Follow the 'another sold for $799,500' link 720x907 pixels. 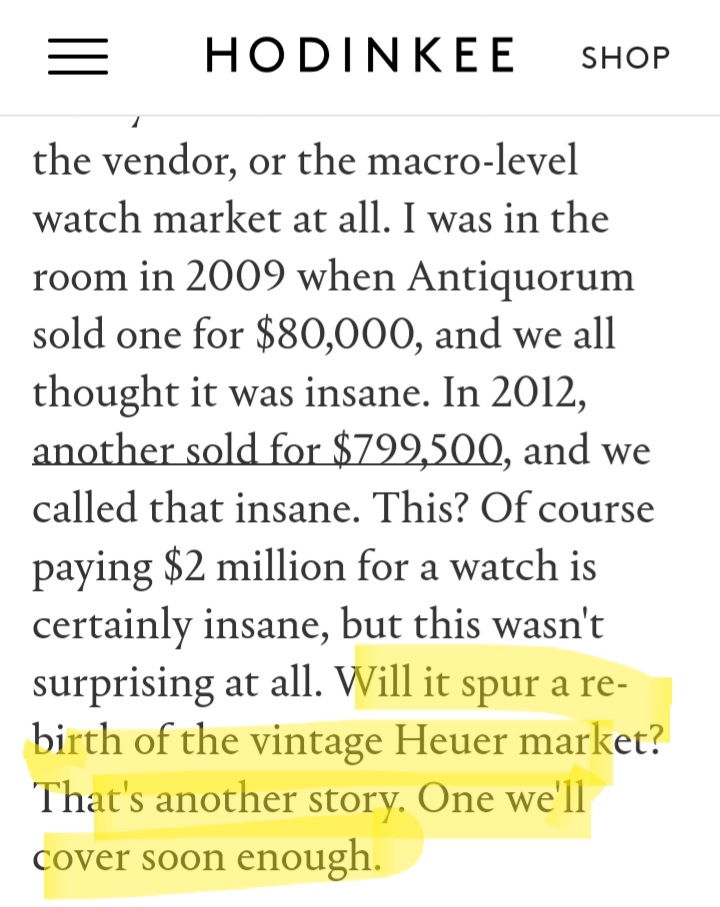tap(267, 451)
